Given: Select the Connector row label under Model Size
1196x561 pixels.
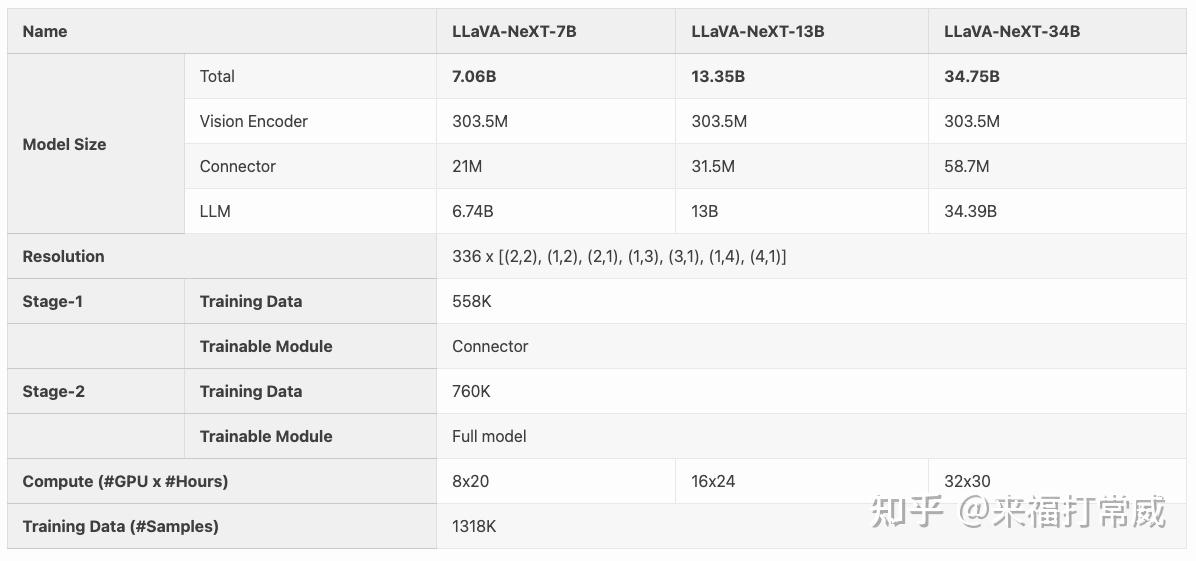Looking at the screenshot, I should coord(237,166).
